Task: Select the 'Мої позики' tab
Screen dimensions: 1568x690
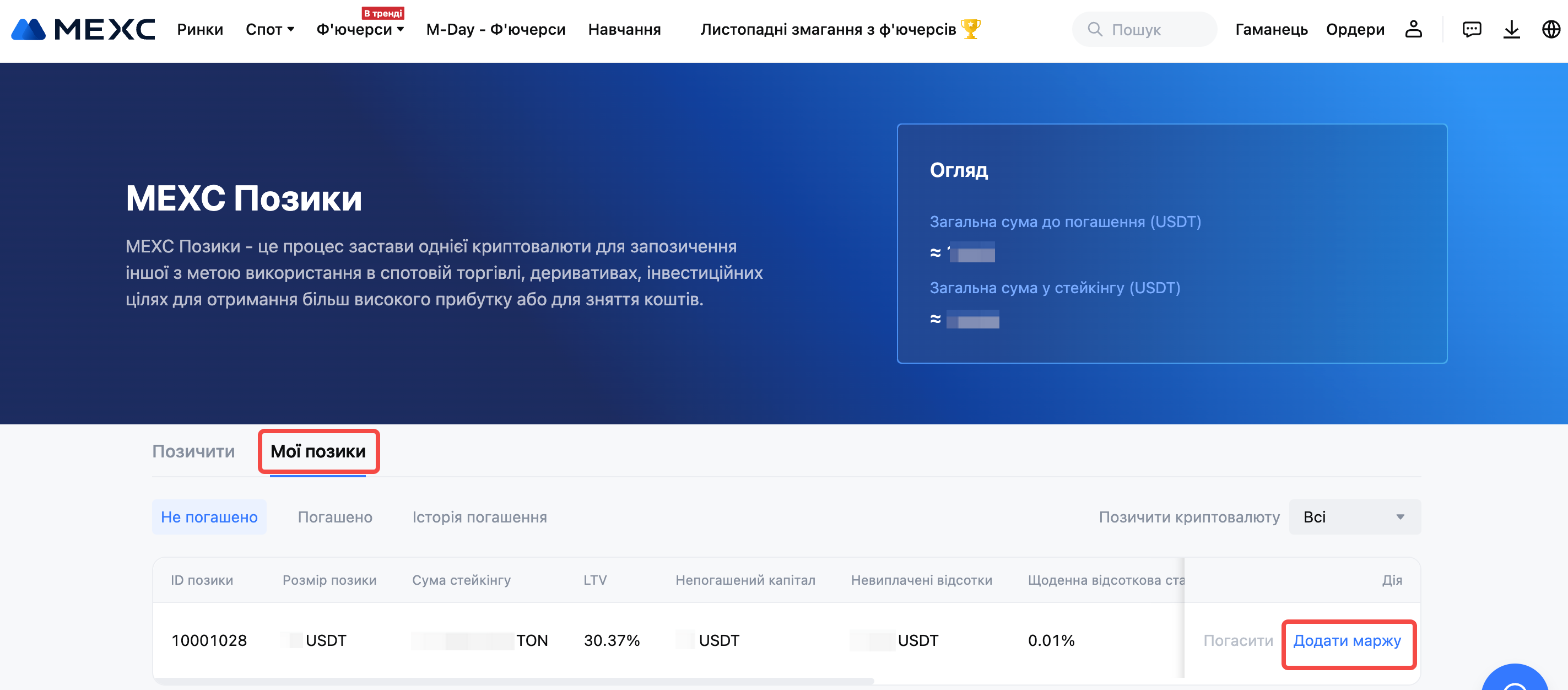Action: tap(318, 451)
